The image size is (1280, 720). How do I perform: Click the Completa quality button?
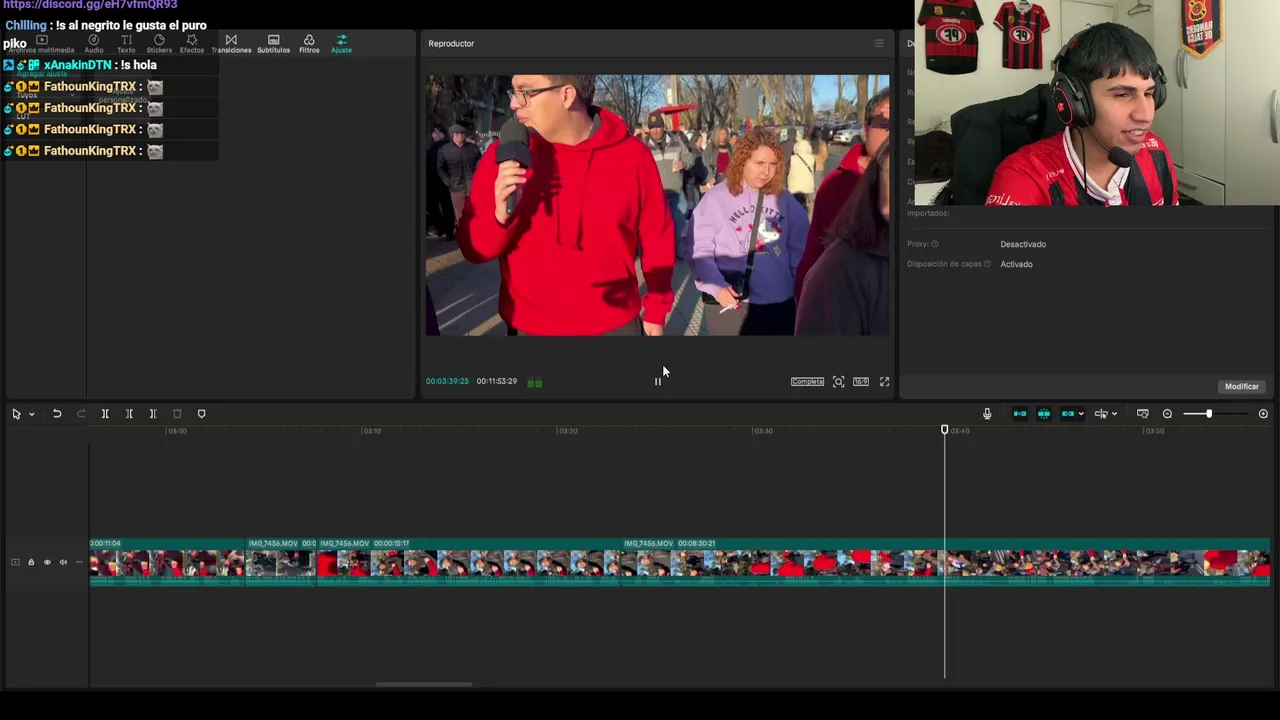tap(807, 382)
